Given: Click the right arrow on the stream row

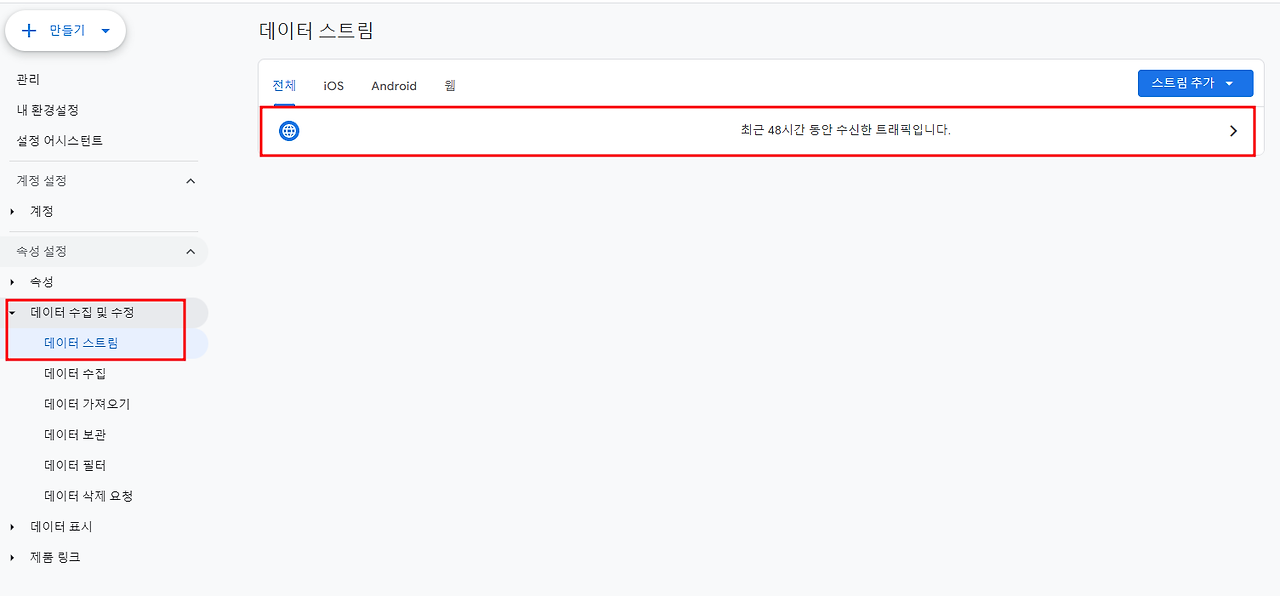Looking at the screenshot, I should (1233, 130).
